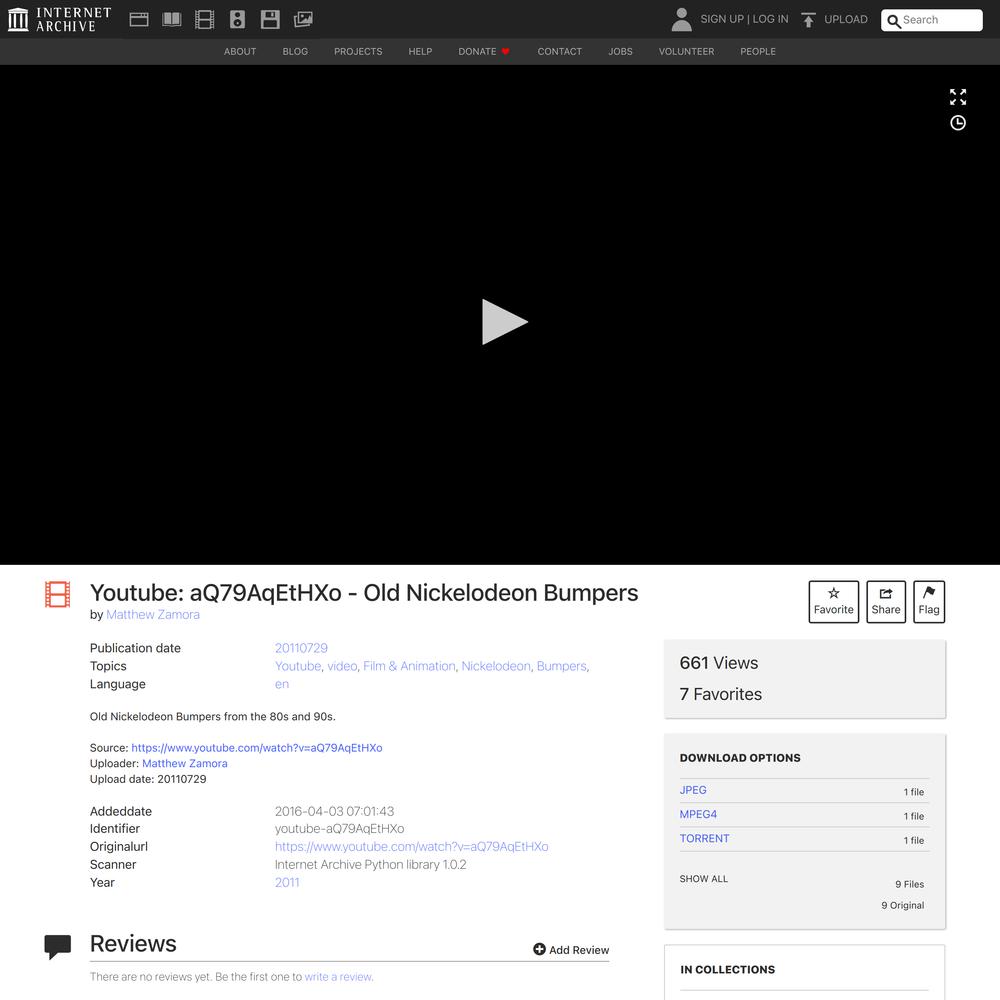Click the orange film media-type icon
This screenshot has height=1000, width=1000.
tap(57, 594)
